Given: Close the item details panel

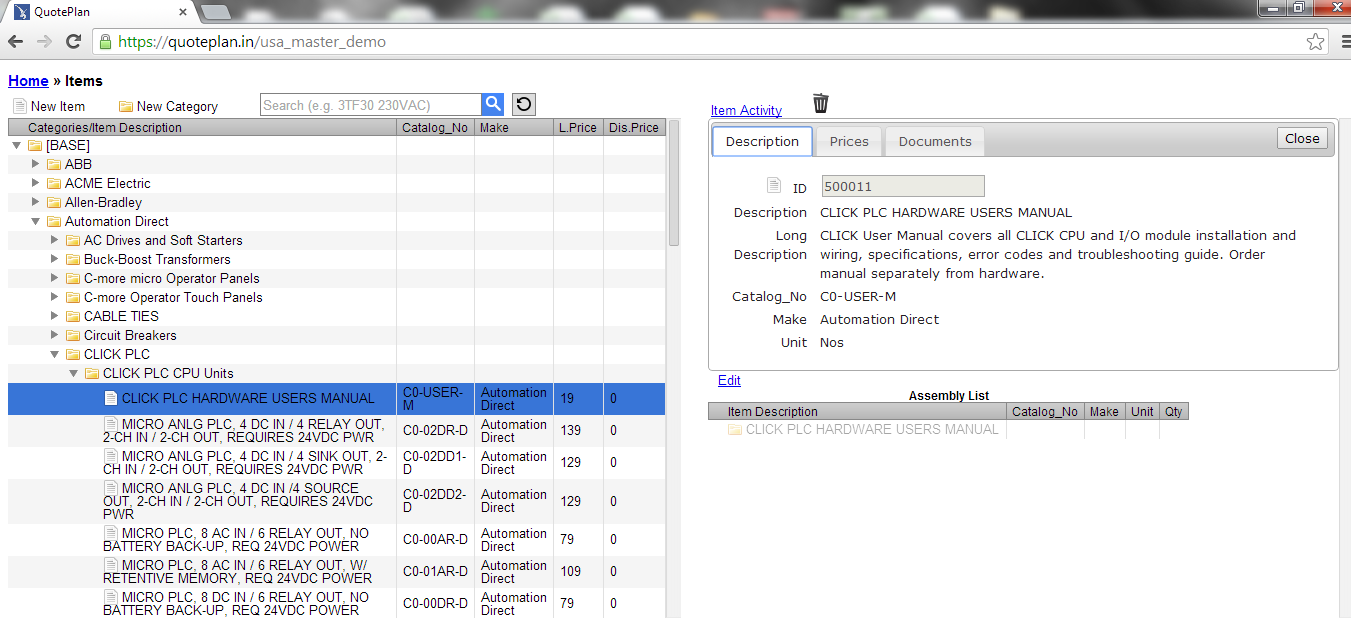Looking at the screenshot, I should [x=1302, y=138].
